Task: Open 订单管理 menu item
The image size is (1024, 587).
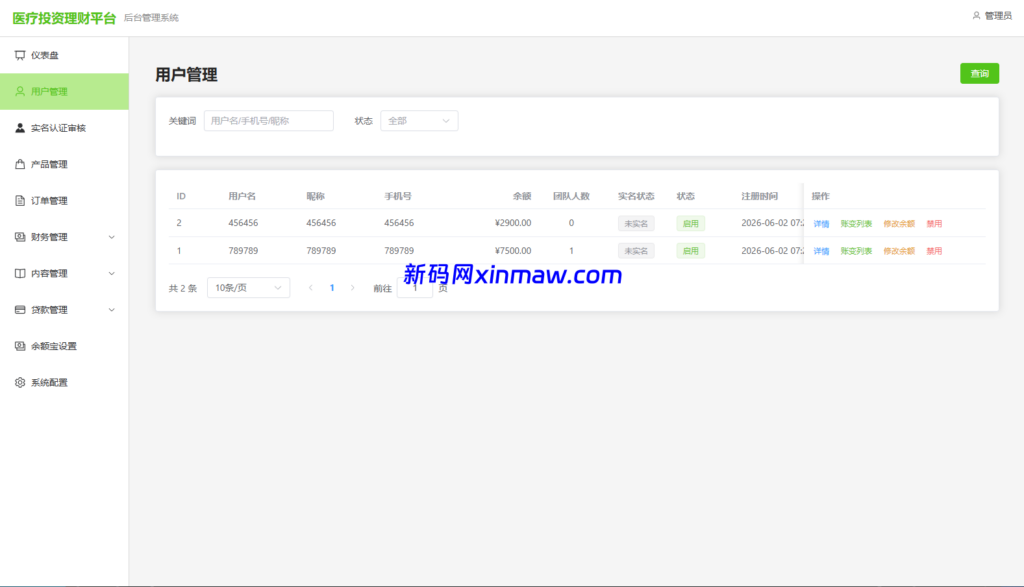Action: click(64, 200)
